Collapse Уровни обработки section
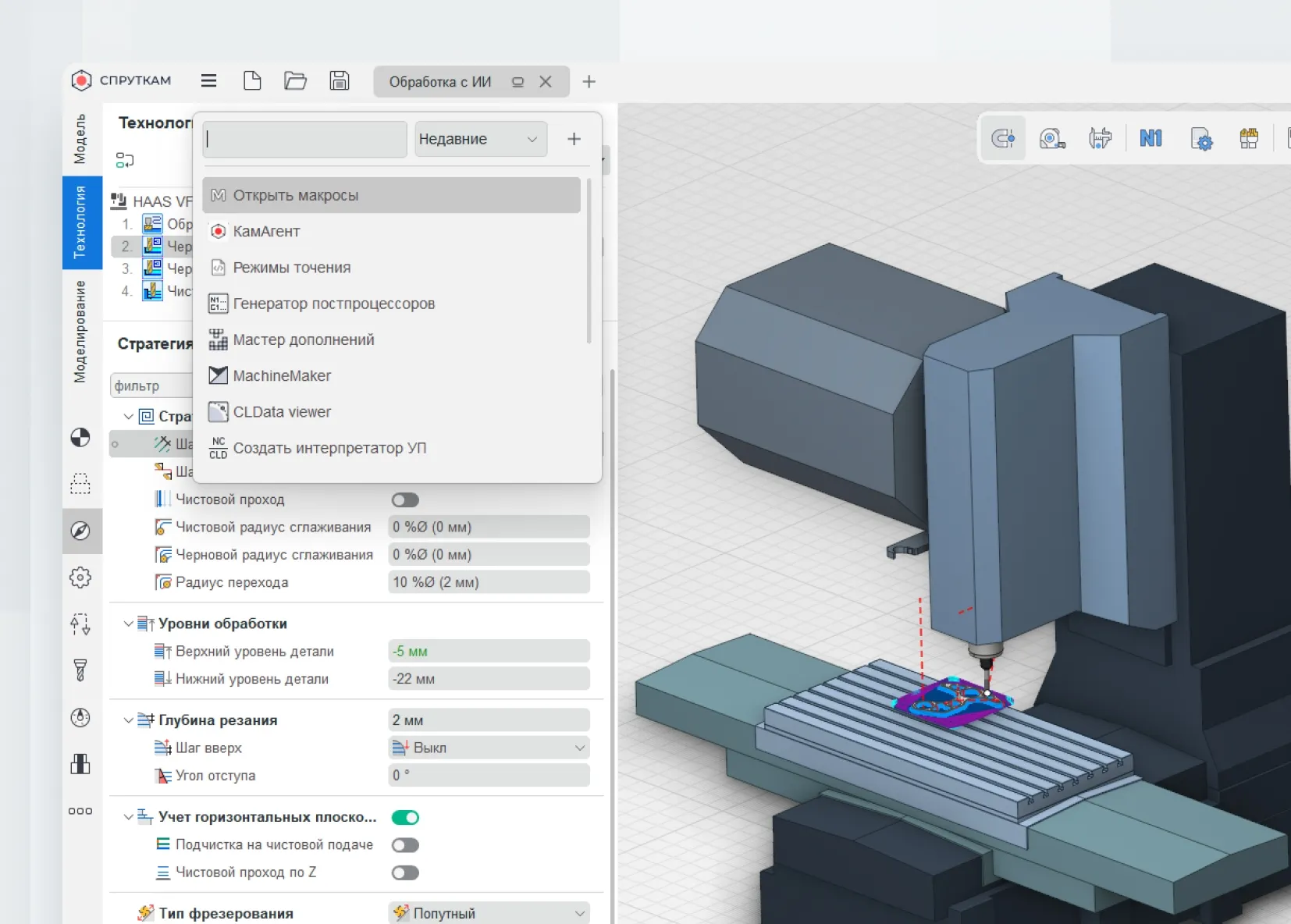 (128, 624)
